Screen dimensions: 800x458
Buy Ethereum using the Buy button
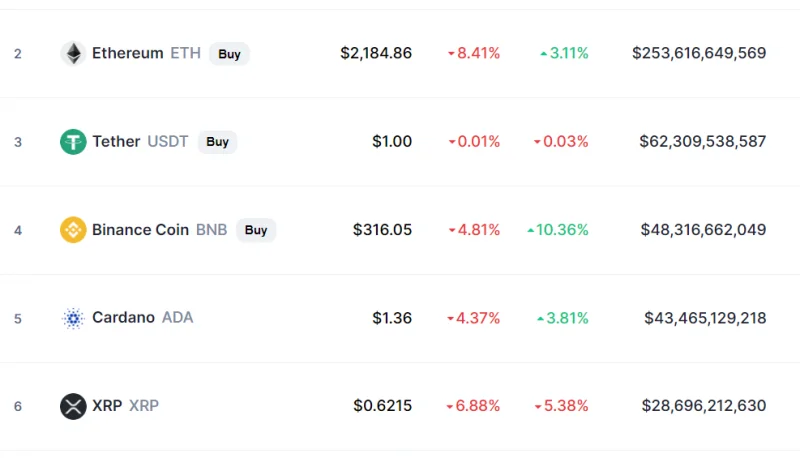229,54
